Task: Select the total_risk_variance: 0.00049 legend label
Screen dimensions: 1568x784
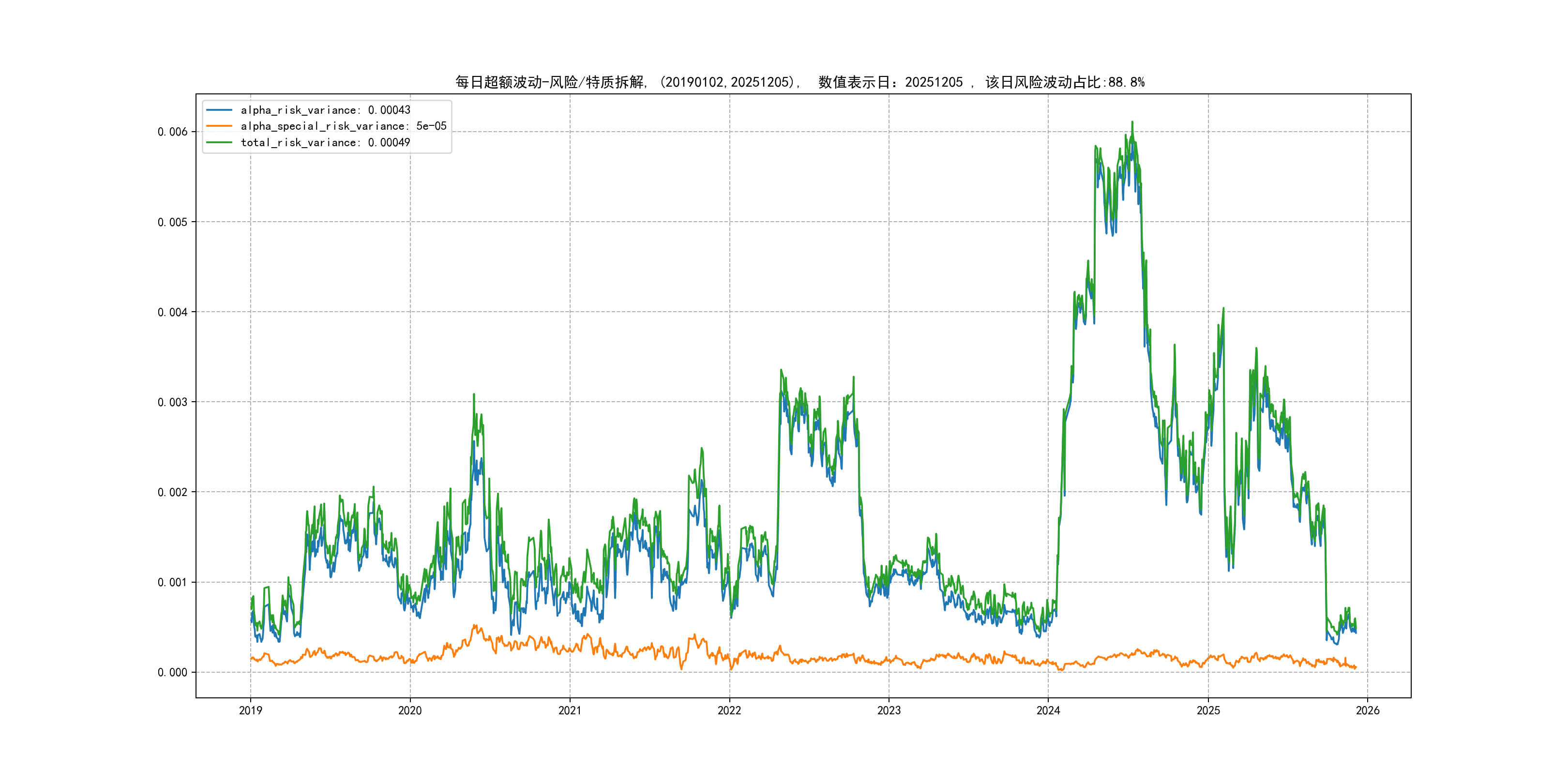Action: point(325,142)
